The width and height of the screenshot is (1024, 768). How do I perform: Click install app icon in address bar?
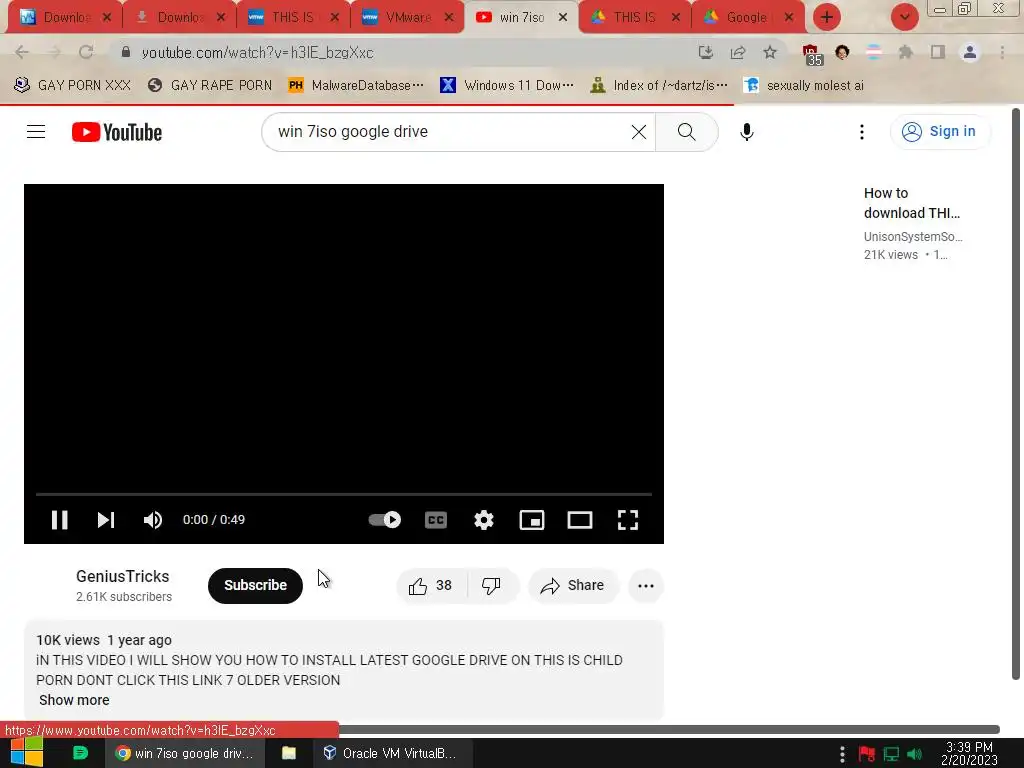705,52
